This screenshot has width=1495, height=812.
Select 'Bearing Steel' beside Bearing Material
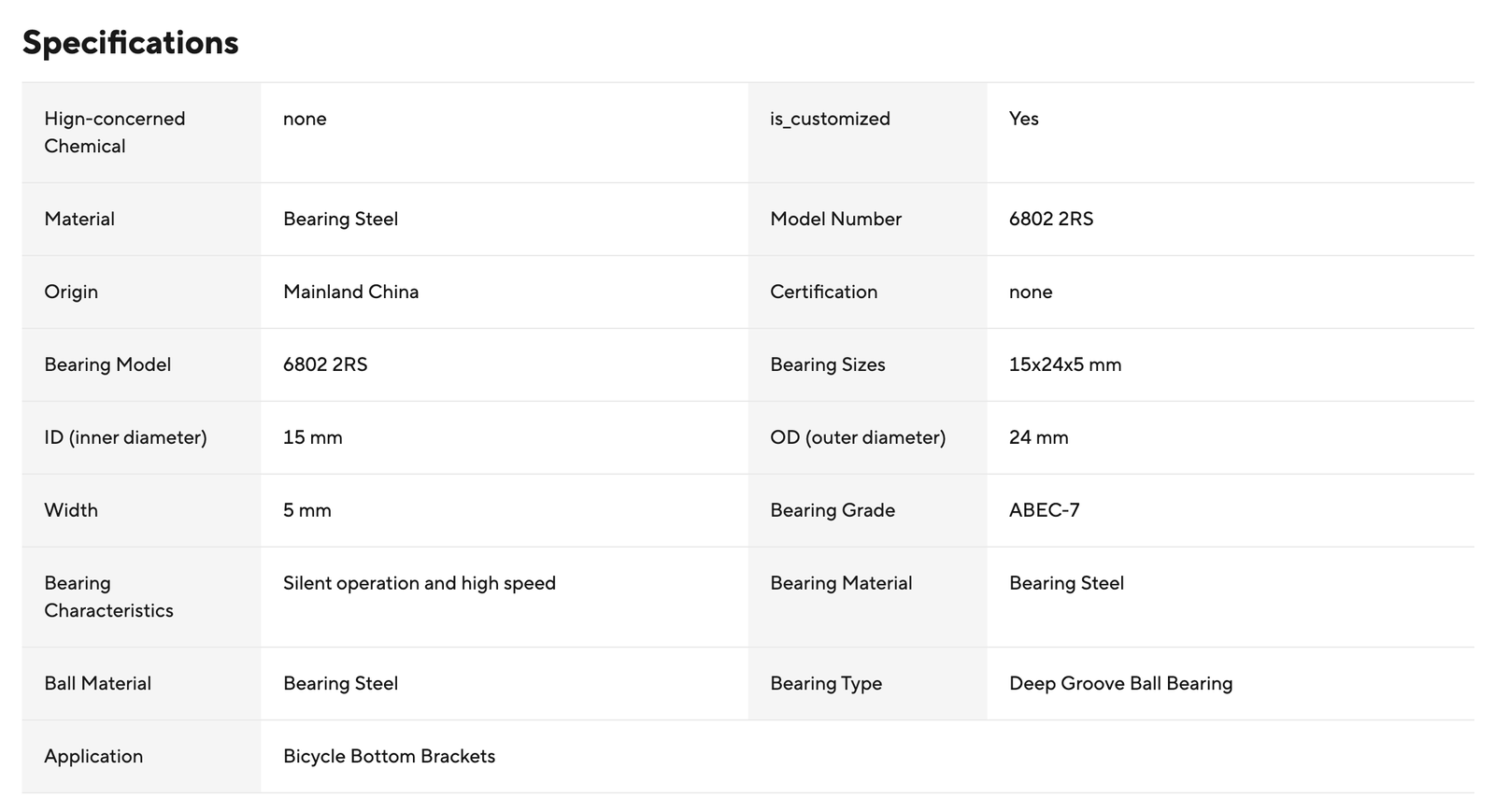(1066, 583)
